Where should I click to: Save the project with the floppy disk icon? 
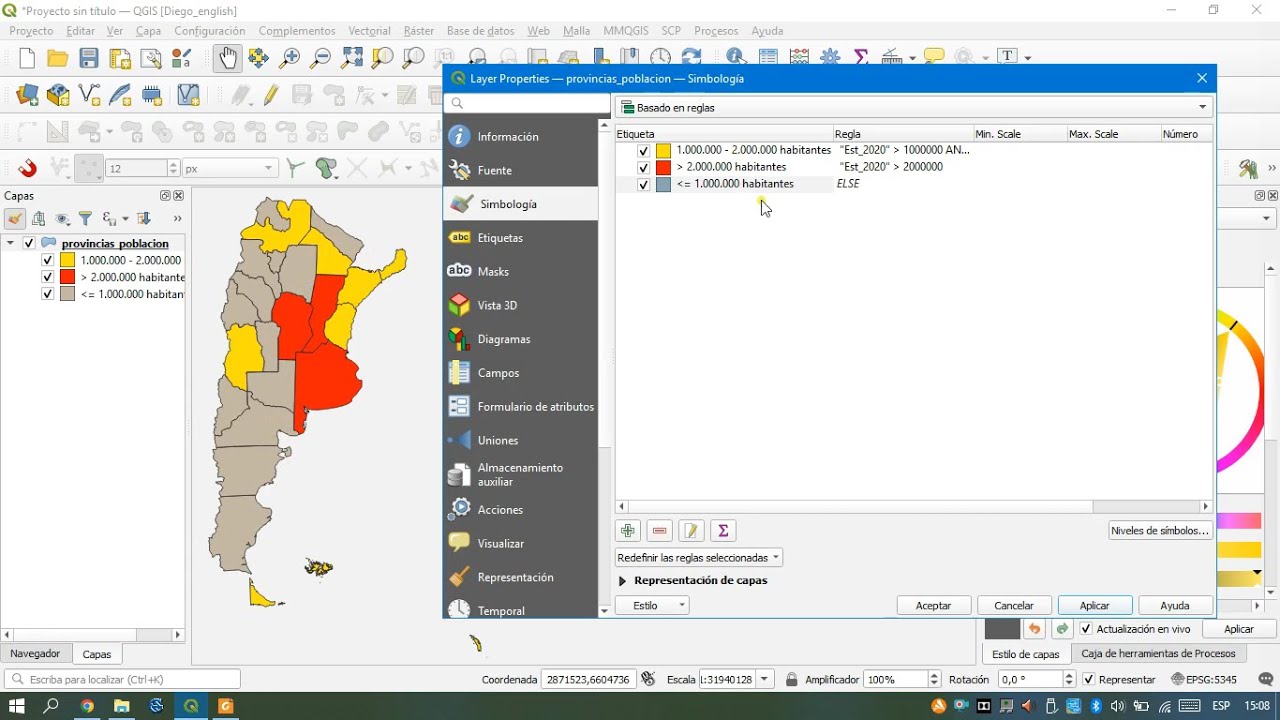click(89, 59)
